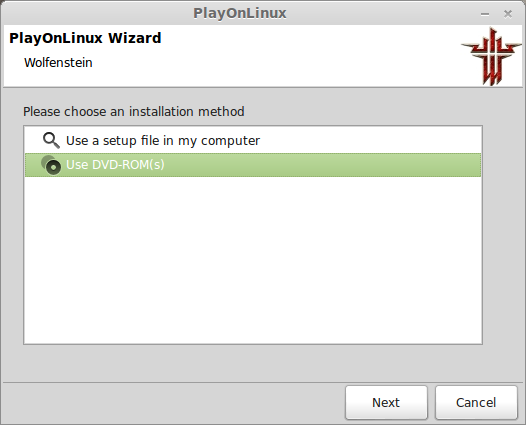Choose the "Use DVD-ROM(s)" option
The image size is (526, 425).
[253, 165]
